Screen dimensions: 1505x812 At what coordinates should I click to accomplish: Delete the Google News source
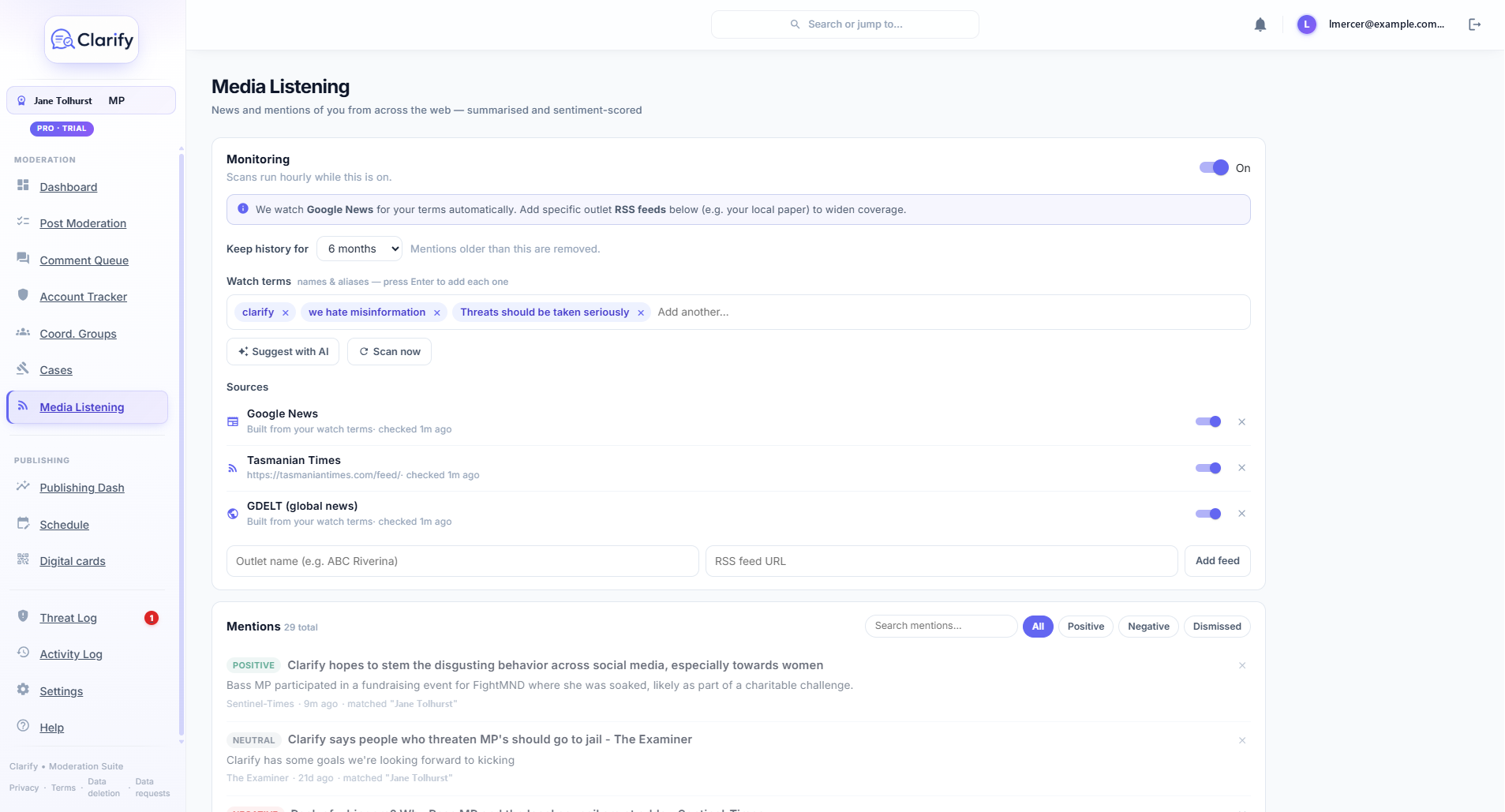tap(1241, 422)
